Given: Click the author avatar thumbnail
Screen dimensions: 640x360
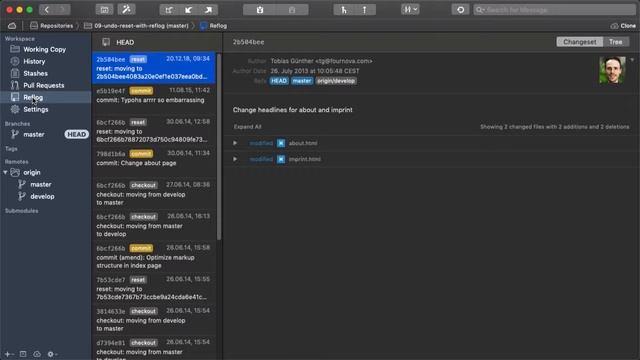Looking at the screenshot, I should [612, 70].
